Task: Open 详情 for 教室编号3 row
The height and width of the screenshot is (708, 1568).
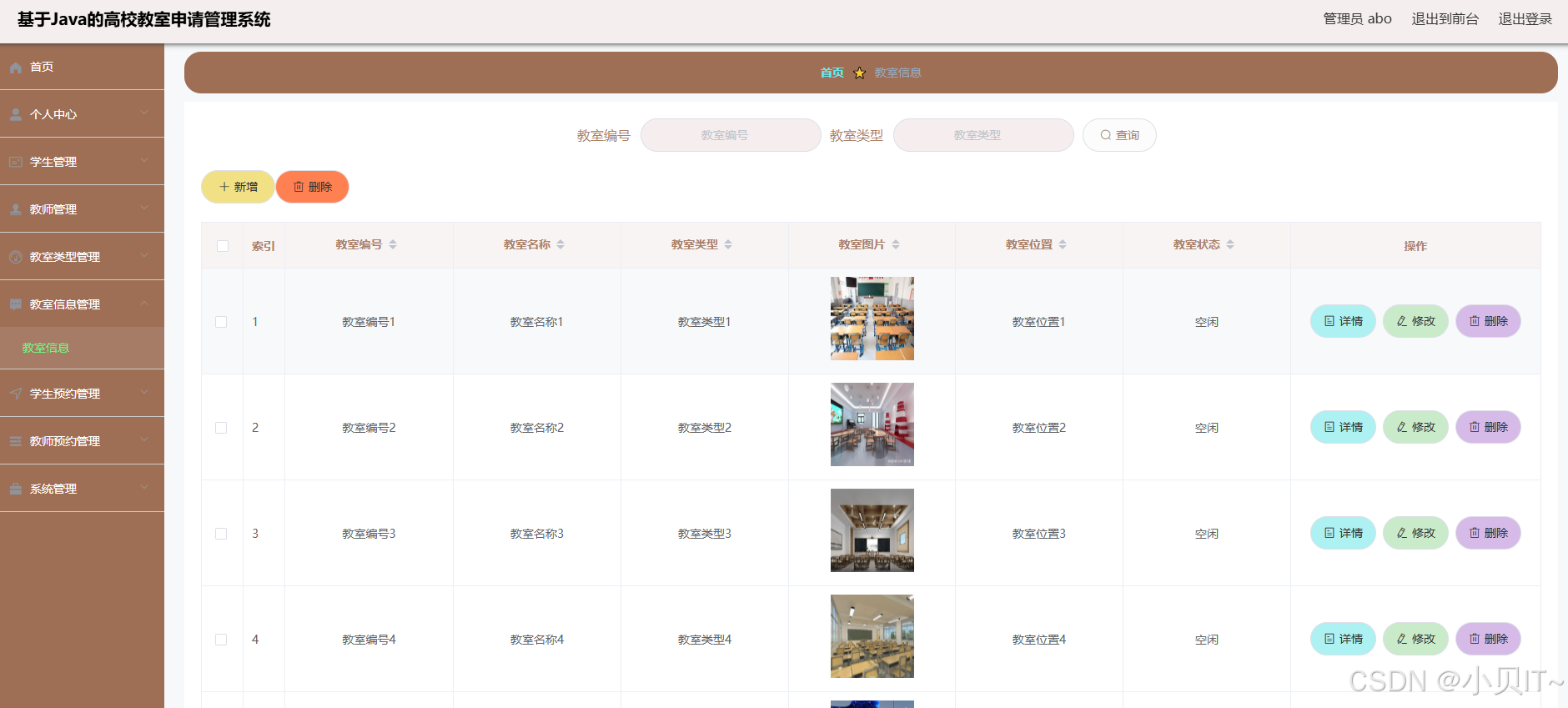Action: [x=1343, y=533]
